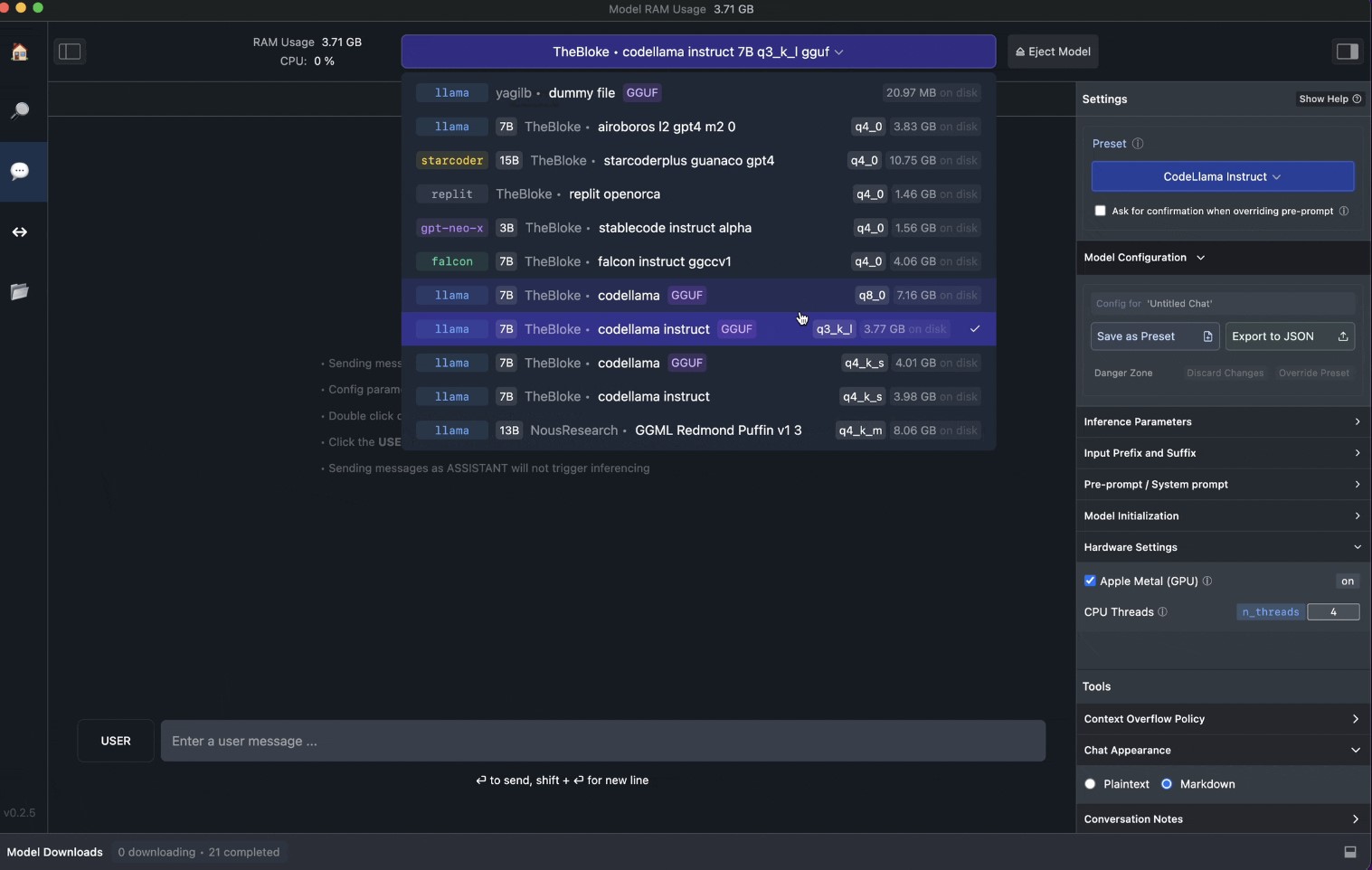The image size is (1372, 870).
Task: Toggle the left chat list panel icon
Action: (x=70, y=52)
